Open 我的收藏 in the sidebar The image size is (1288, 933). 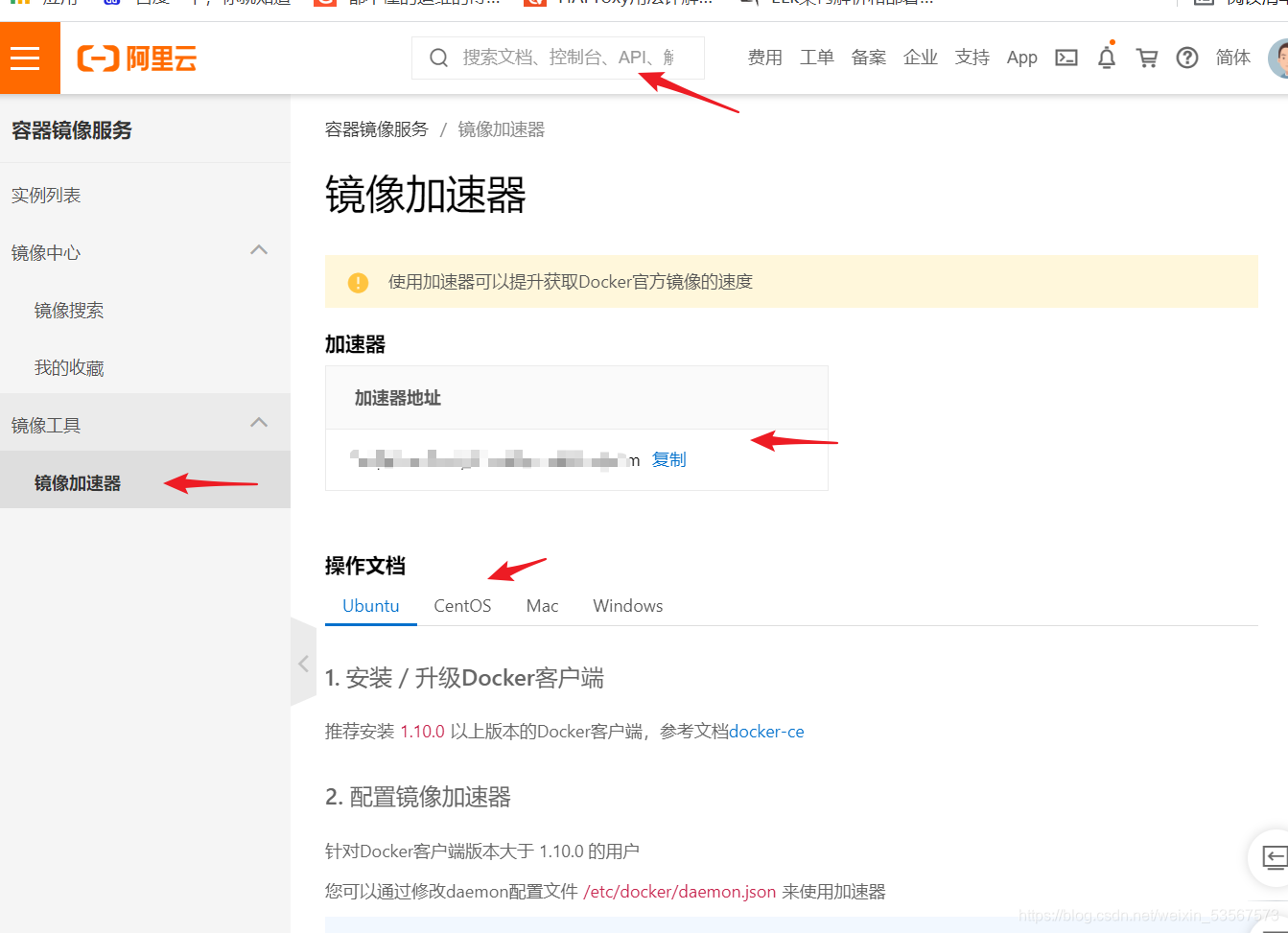(x=69, y=368)
